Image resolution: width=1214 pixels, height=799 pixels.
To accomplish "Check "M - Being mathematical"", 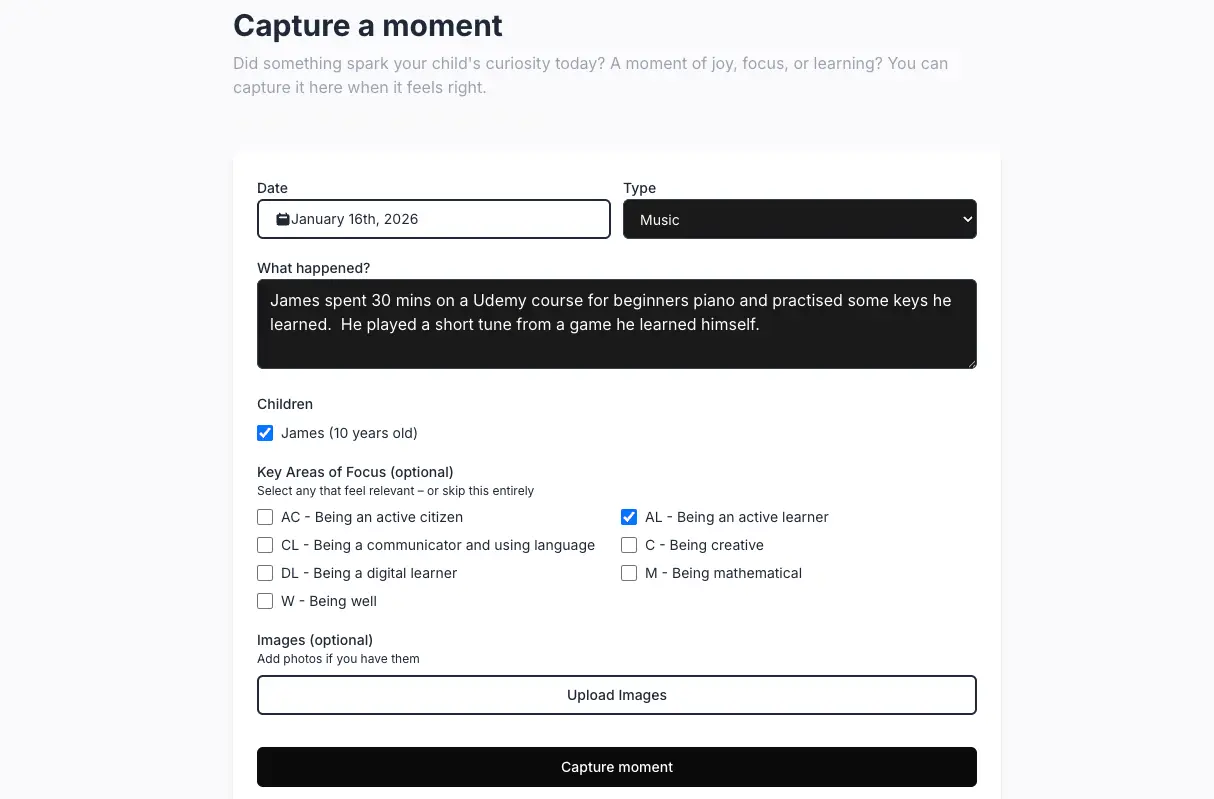I will (x=629, y=573).
